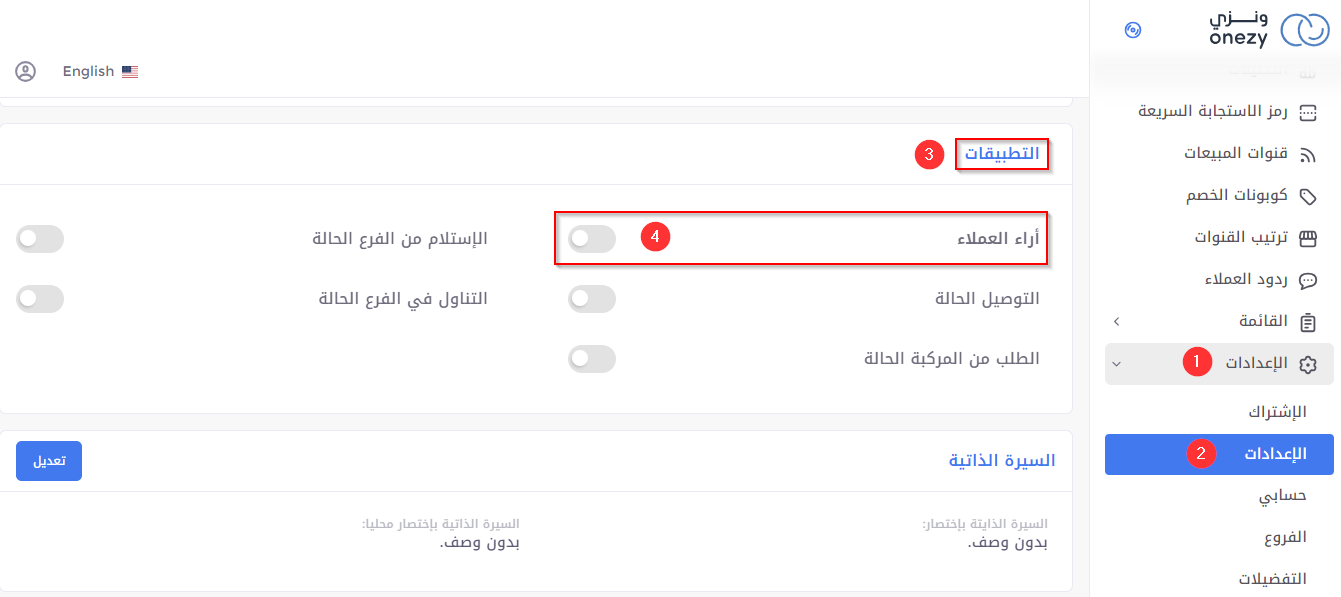1341x597 pixels.
Task: Expand the القائمة submenu chevron
Action: [1117, 322]
